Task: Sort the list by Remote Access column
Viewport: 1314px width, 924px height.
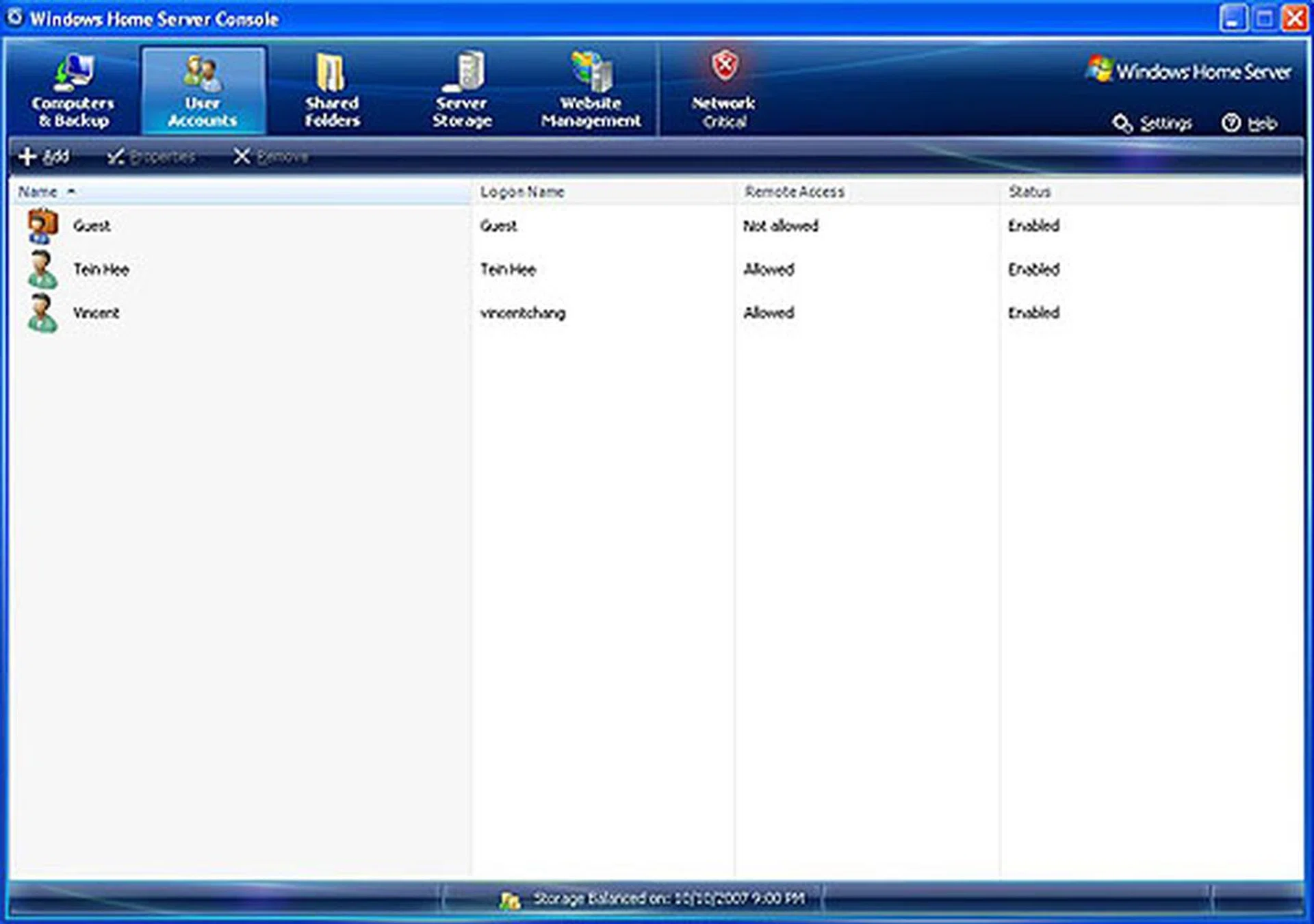Action: [x=794, y=192]
